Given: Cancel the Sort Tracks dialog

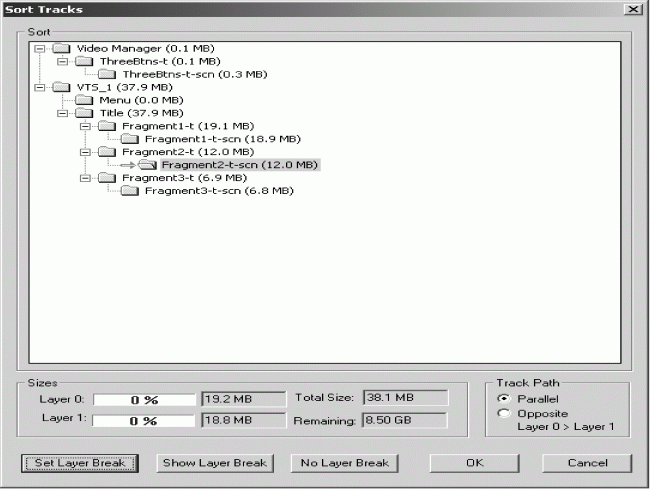Looking at the screenshot, I should tap(587, 463).
